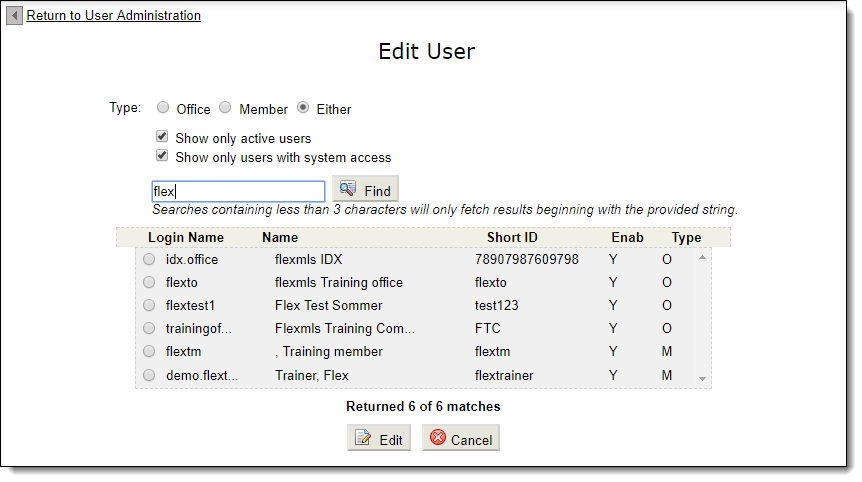
Task: Click the Name column header
Action: (280, 237)
